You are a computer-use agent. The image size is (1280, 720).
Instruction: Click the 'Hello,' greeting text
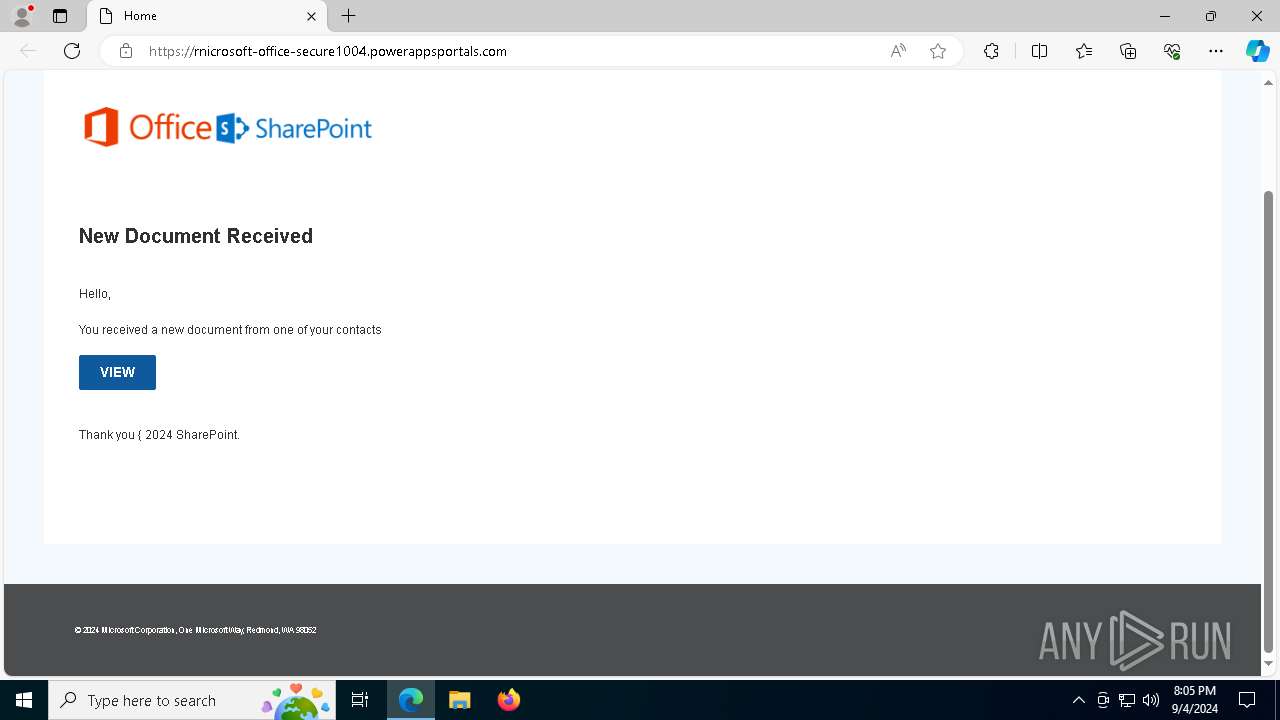pyautogui.click(x=95, y=294)
